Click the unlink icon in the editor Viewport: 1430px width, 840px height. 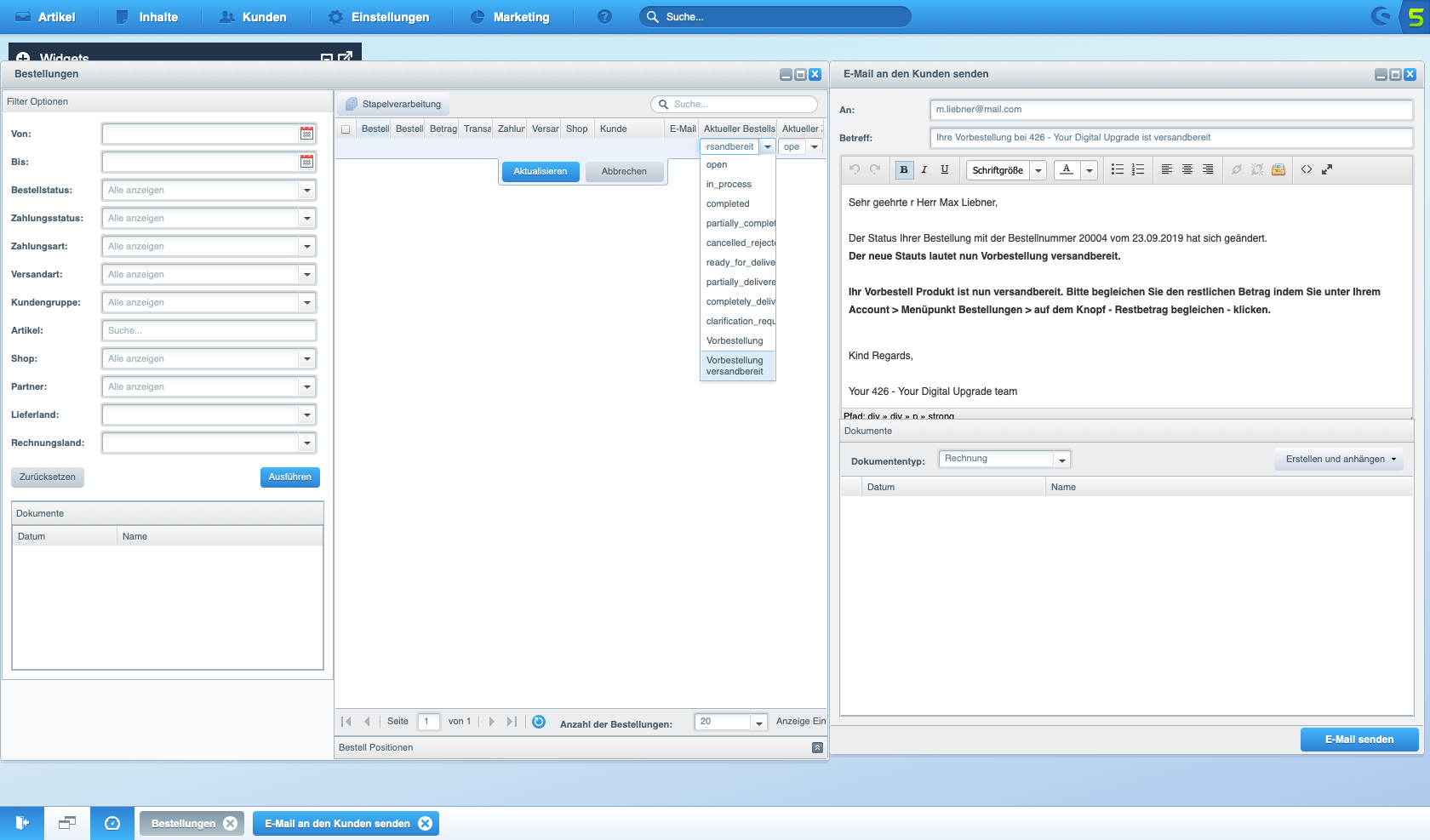[1257, 169]
